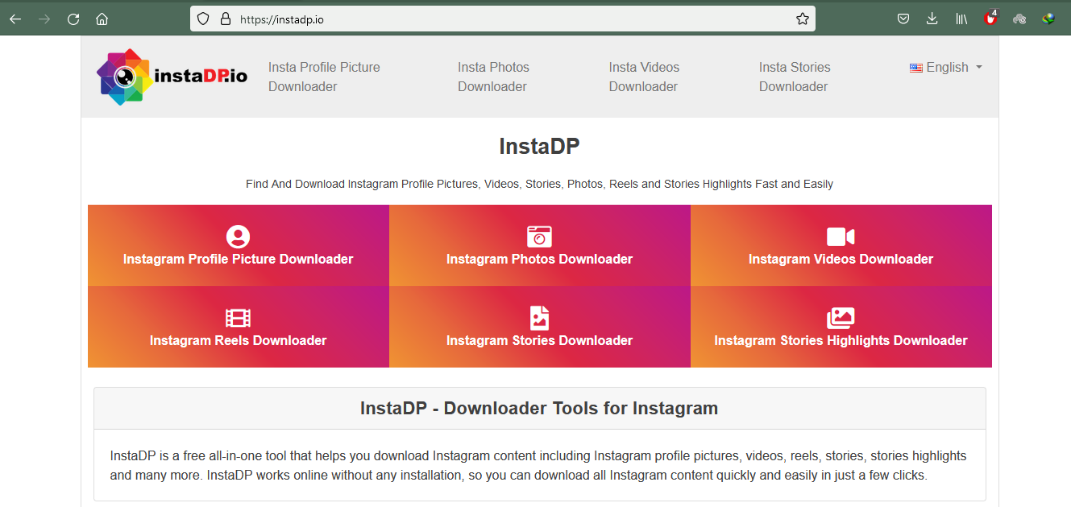Select Instagram Stories Highlights Downloader label

[x=840, y=340]
